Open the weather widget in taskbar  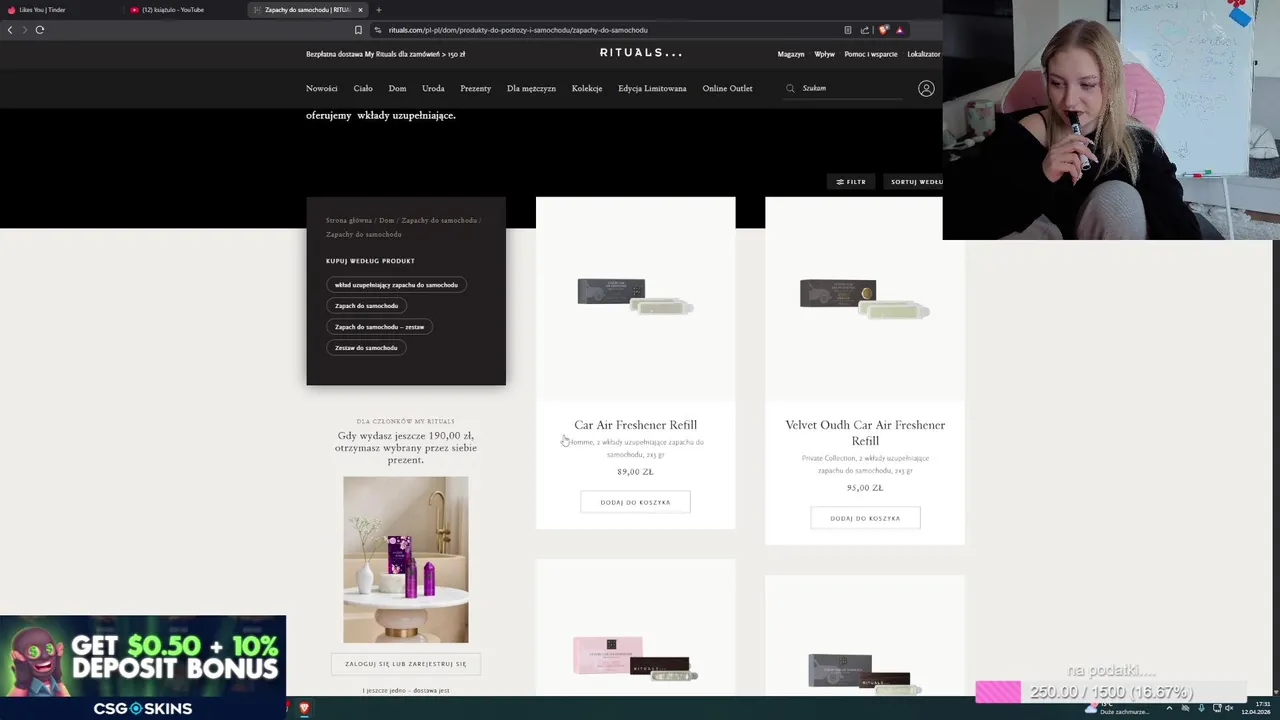click(x=1118, y=708)
